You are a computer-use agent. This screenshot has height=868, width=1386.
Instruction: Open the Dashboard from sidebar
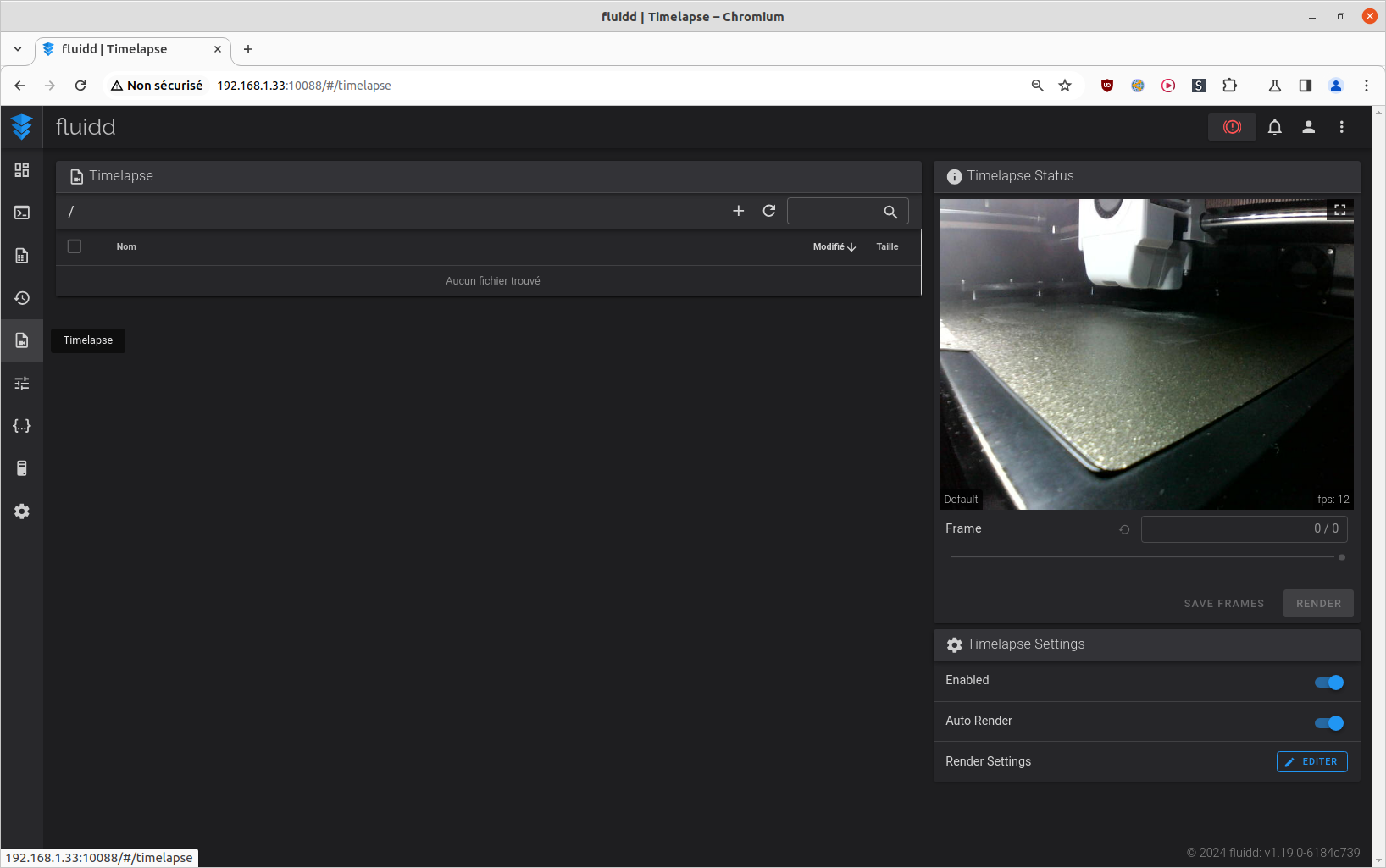click(x=22, y=170)
